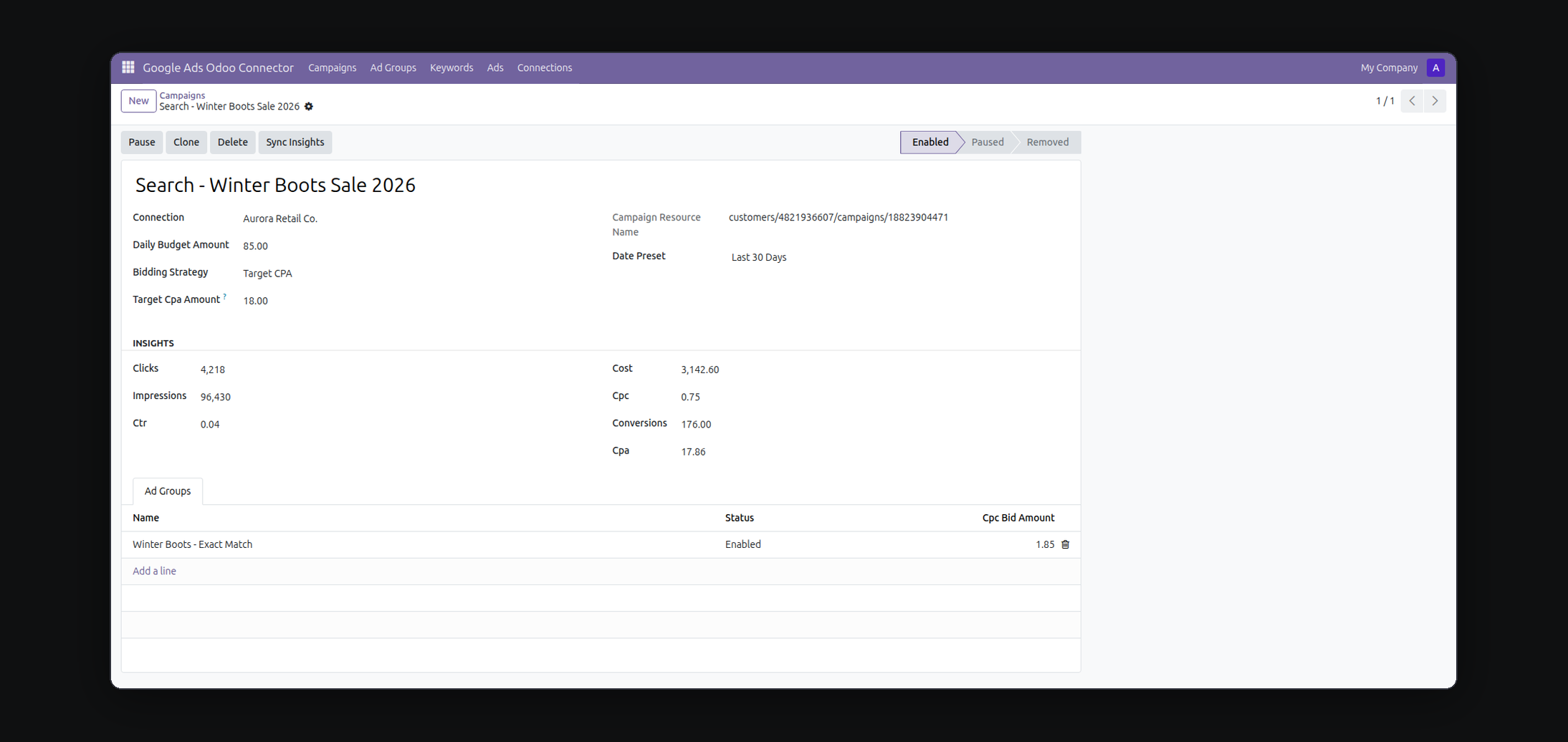Sync Insights for the campaign
The height and width of the screenshot is (742, 1568).
(x=295, y=142)
